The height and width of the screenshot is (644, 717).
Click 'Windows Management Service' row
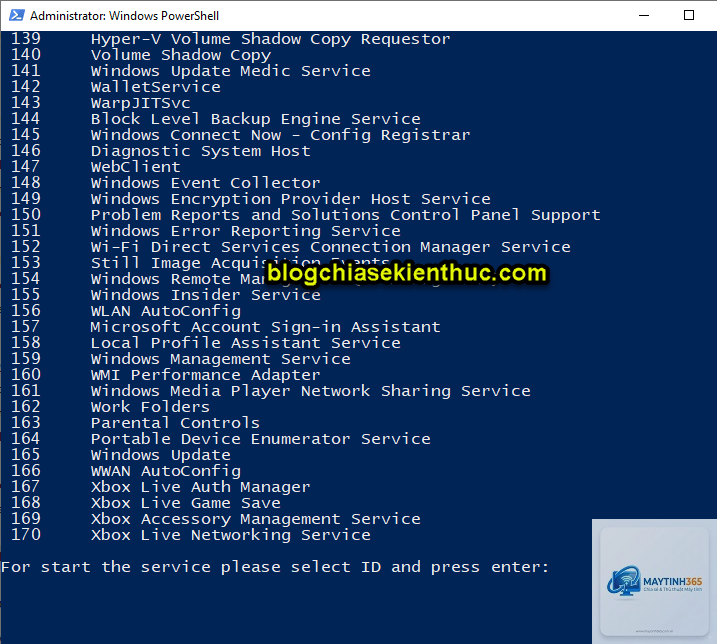point(220,360)
